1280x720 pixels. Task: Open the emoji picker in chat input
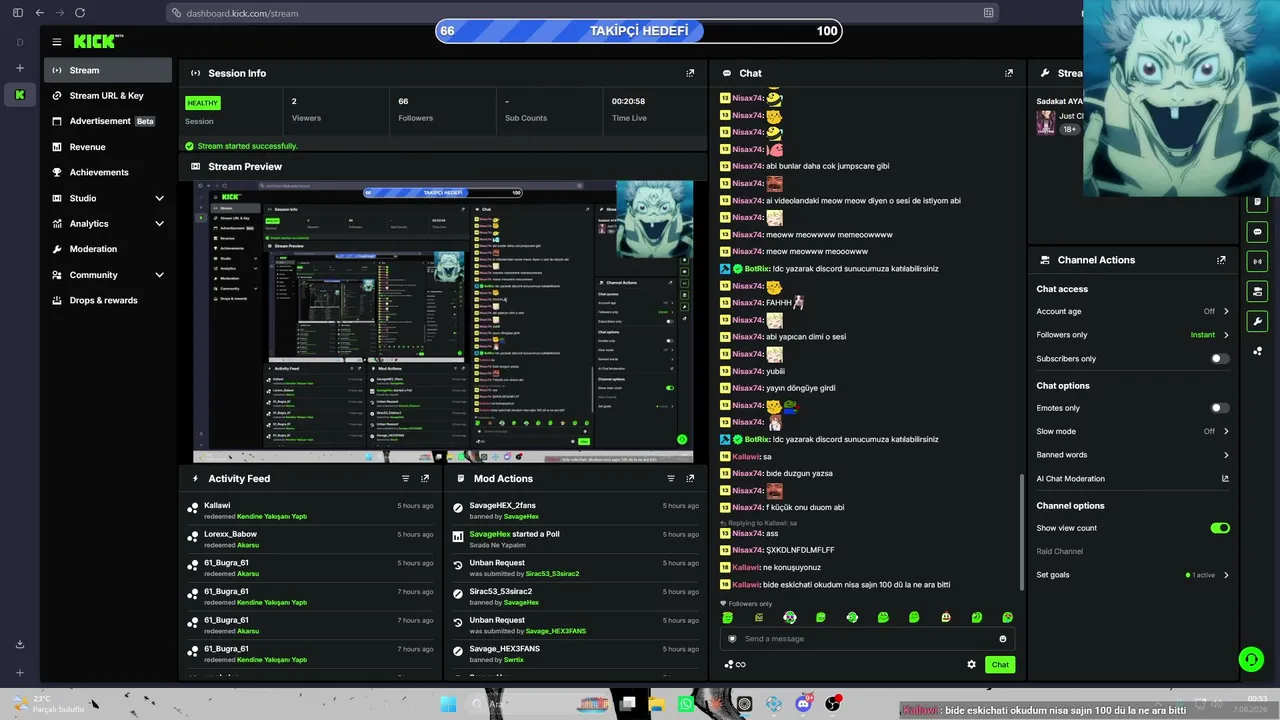[1003, 639]
